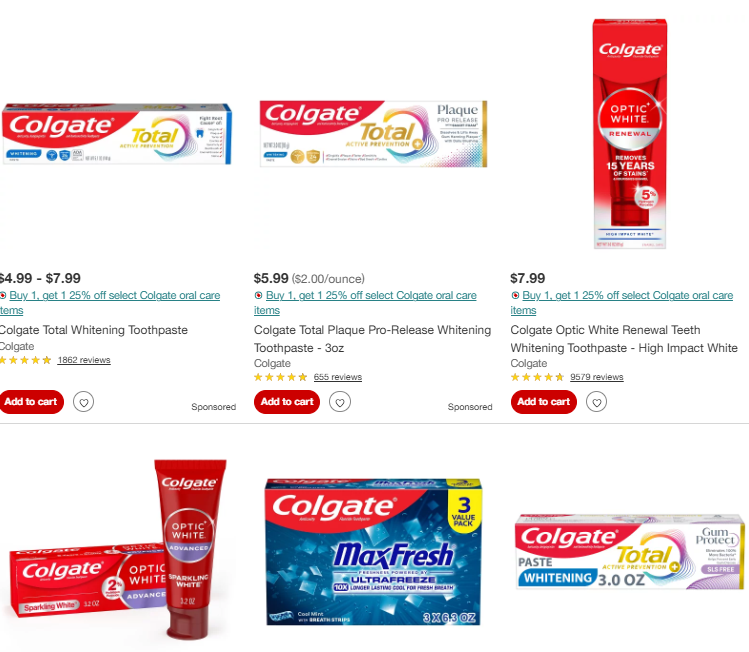Add Plaque Pro-Release 3oz toothpaste to cart
Viewport: 749px width, 652px height.
tap(287, 402)
